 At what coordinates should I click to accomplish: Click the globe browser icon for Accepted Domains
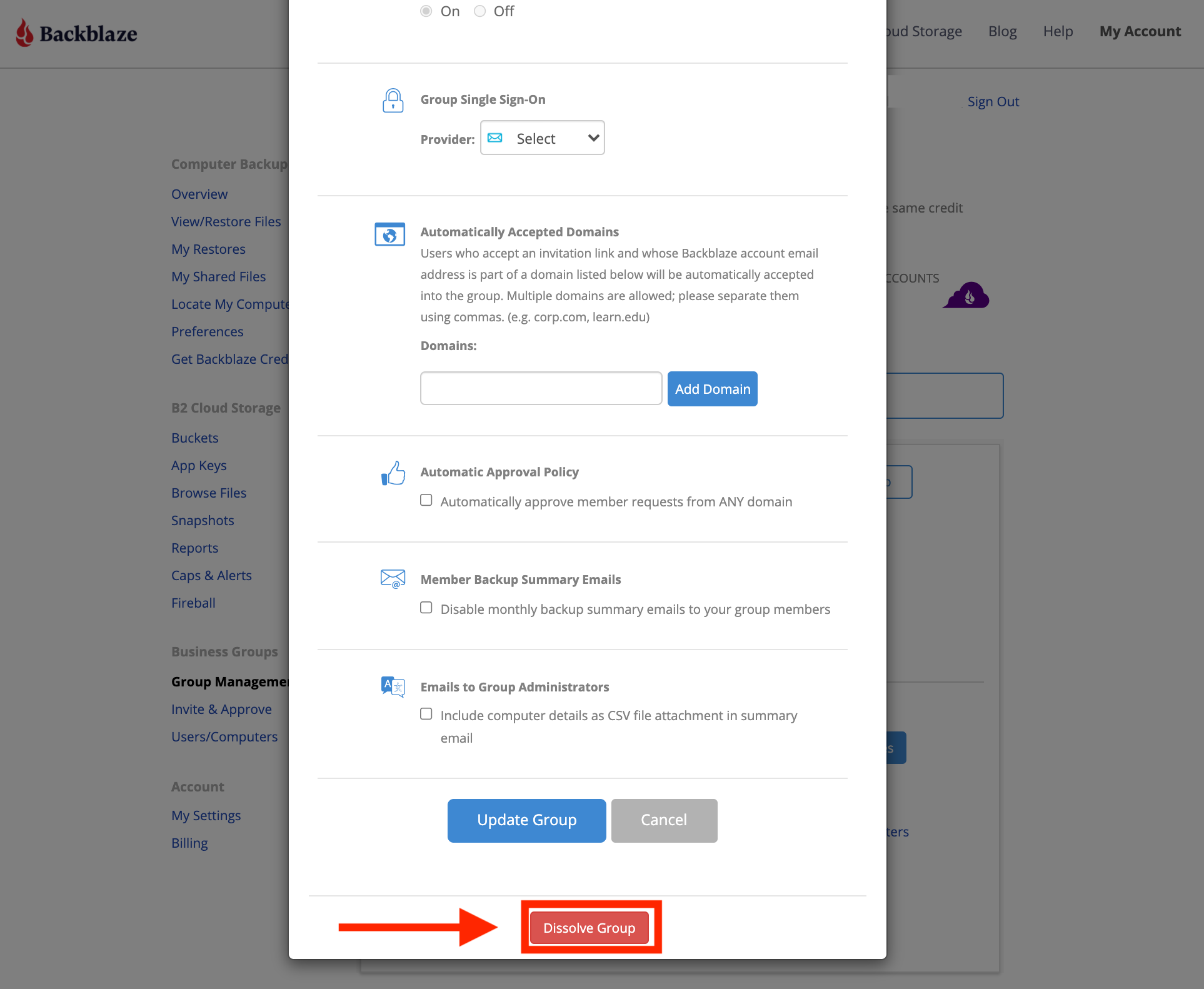pyautogui.click(x=389, y=234)
